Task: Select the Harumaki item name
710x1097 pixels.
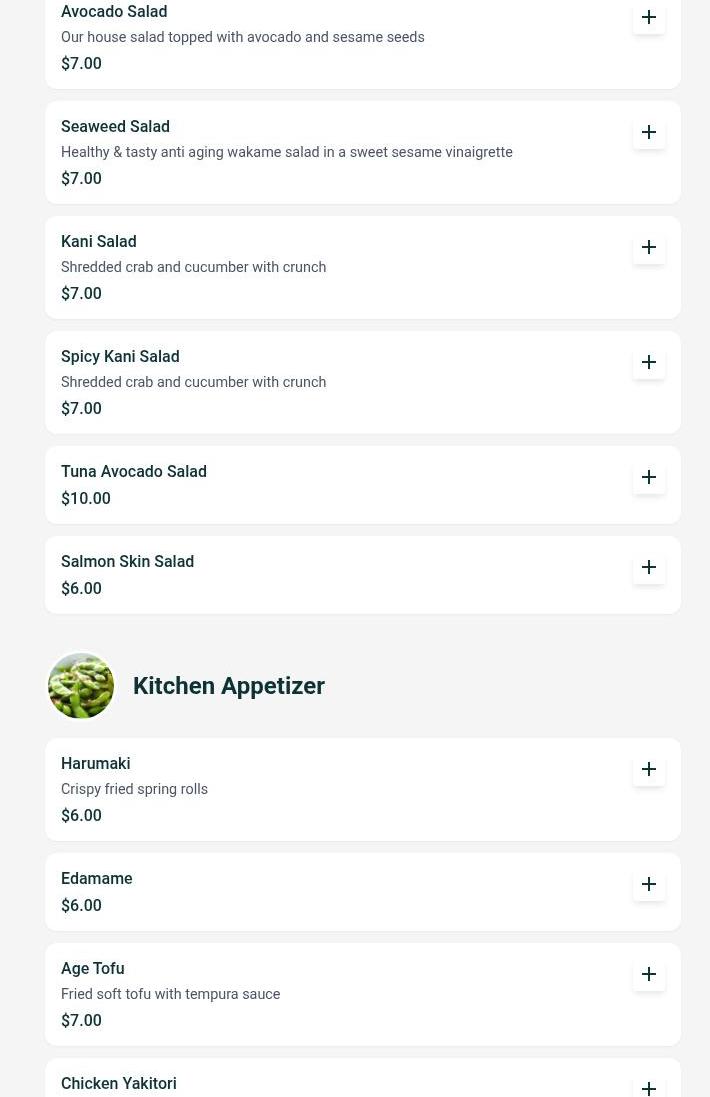Action: click(96, 763)
